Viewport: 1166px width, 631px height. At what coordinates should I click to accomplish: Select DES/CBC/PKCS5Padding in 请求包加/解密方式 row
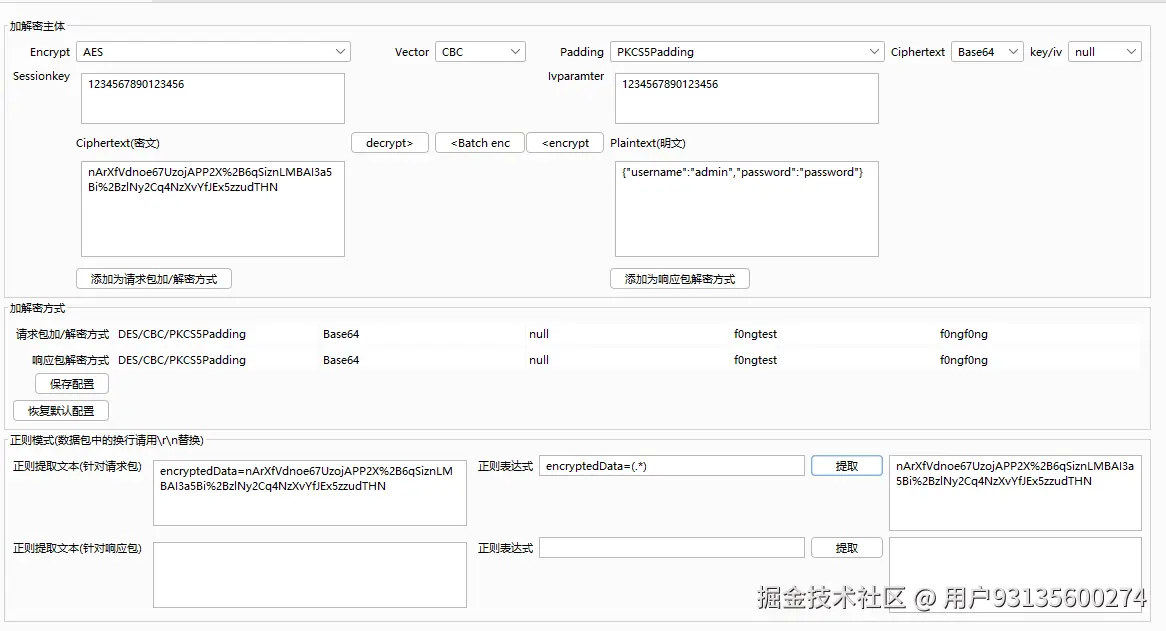(x=182, y=334)
